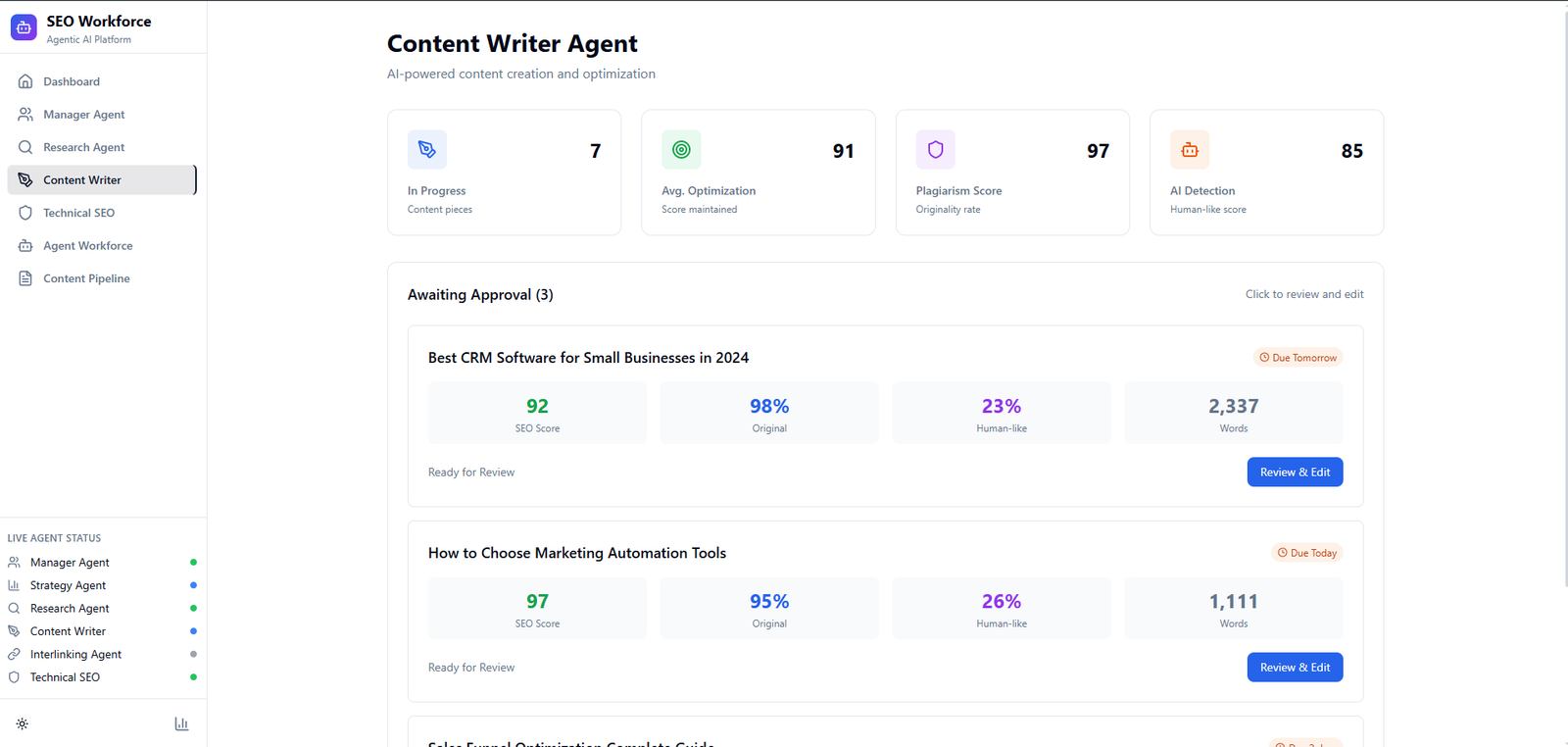Click the In Progress pen icon on stat card
This screenshot has height=747, width=1568.
427,150
